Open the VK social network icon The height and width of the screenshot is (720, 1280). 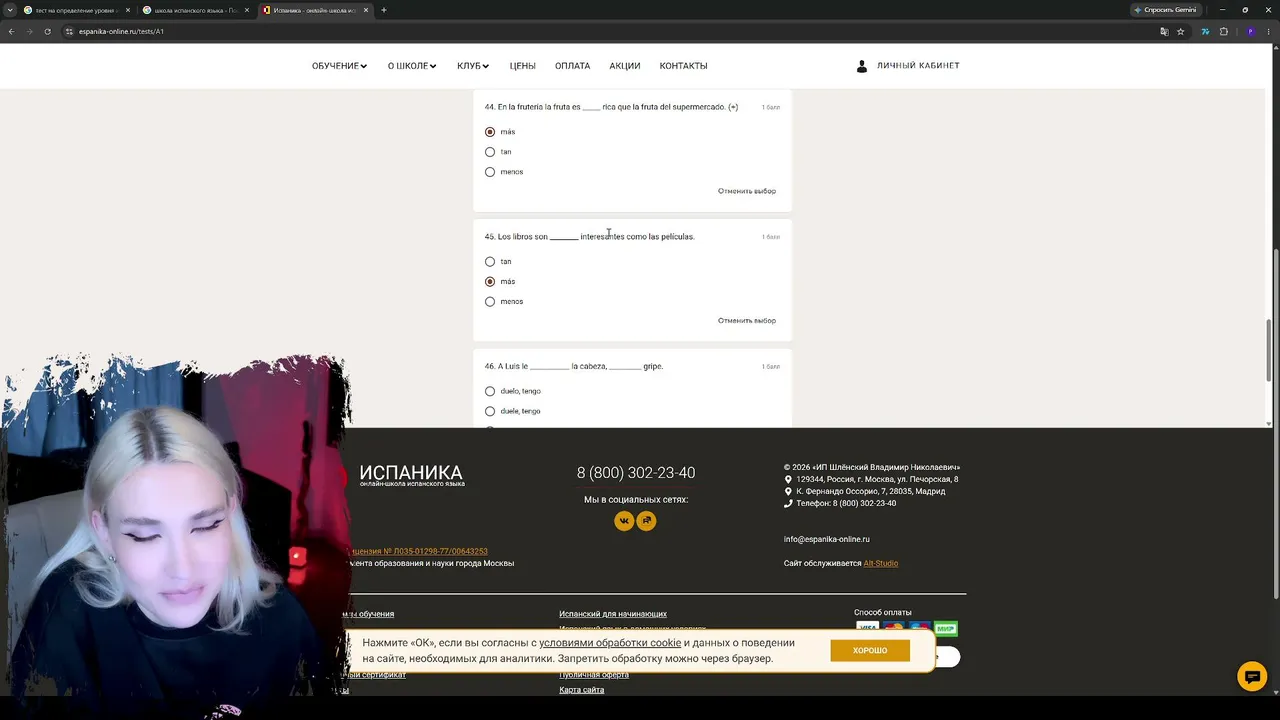coord(624,520)
